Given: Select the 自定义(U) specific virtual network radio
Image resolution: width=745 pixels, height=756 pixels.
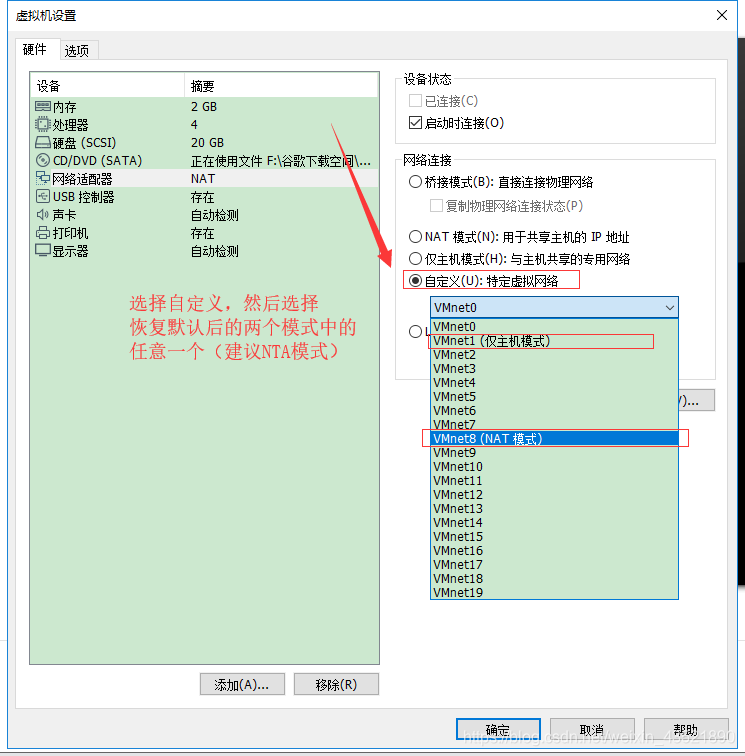Looking at the screenshot, I should click(415, 281).
